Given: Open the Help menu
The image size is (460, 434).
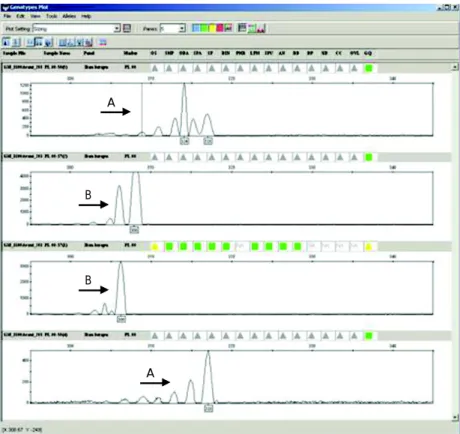Looking at the screenshot, I should (x=86, y=16).
